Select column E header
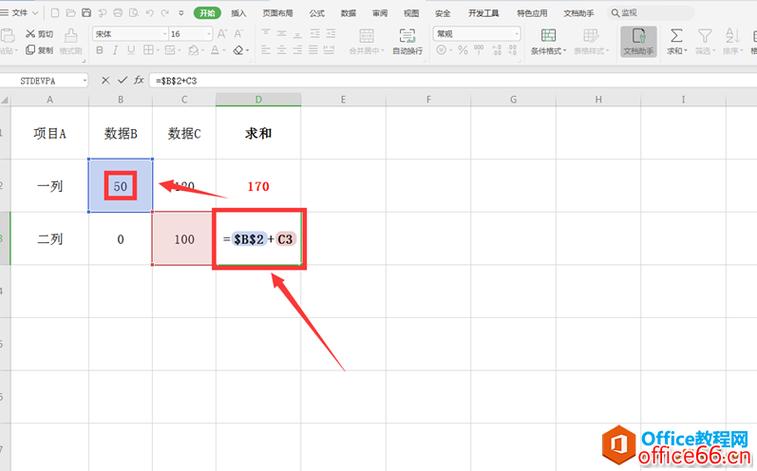Screen dimensions: 757x471 click(343, 99)
